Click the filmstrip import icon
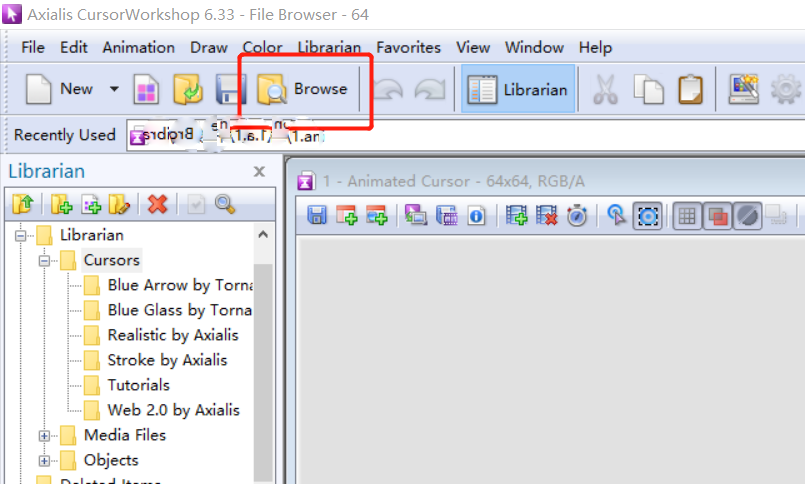The height and width of the screenshot is (484, 805). pyautogui.click(x=446, y=215)
